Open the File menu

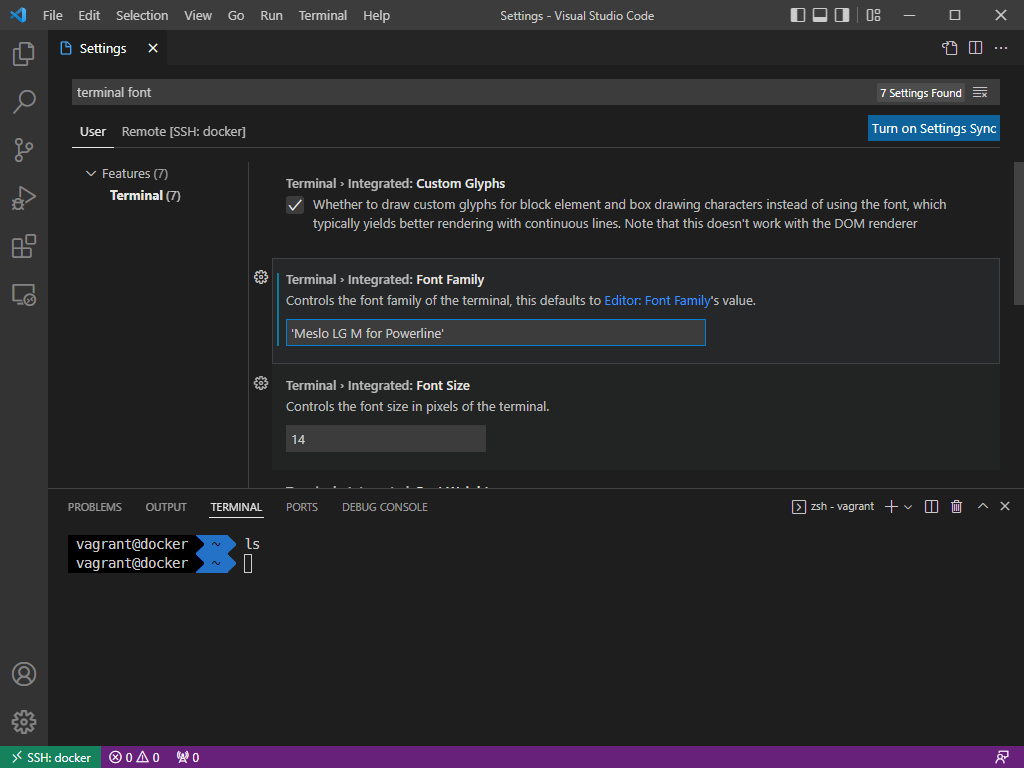pos(53,16)
